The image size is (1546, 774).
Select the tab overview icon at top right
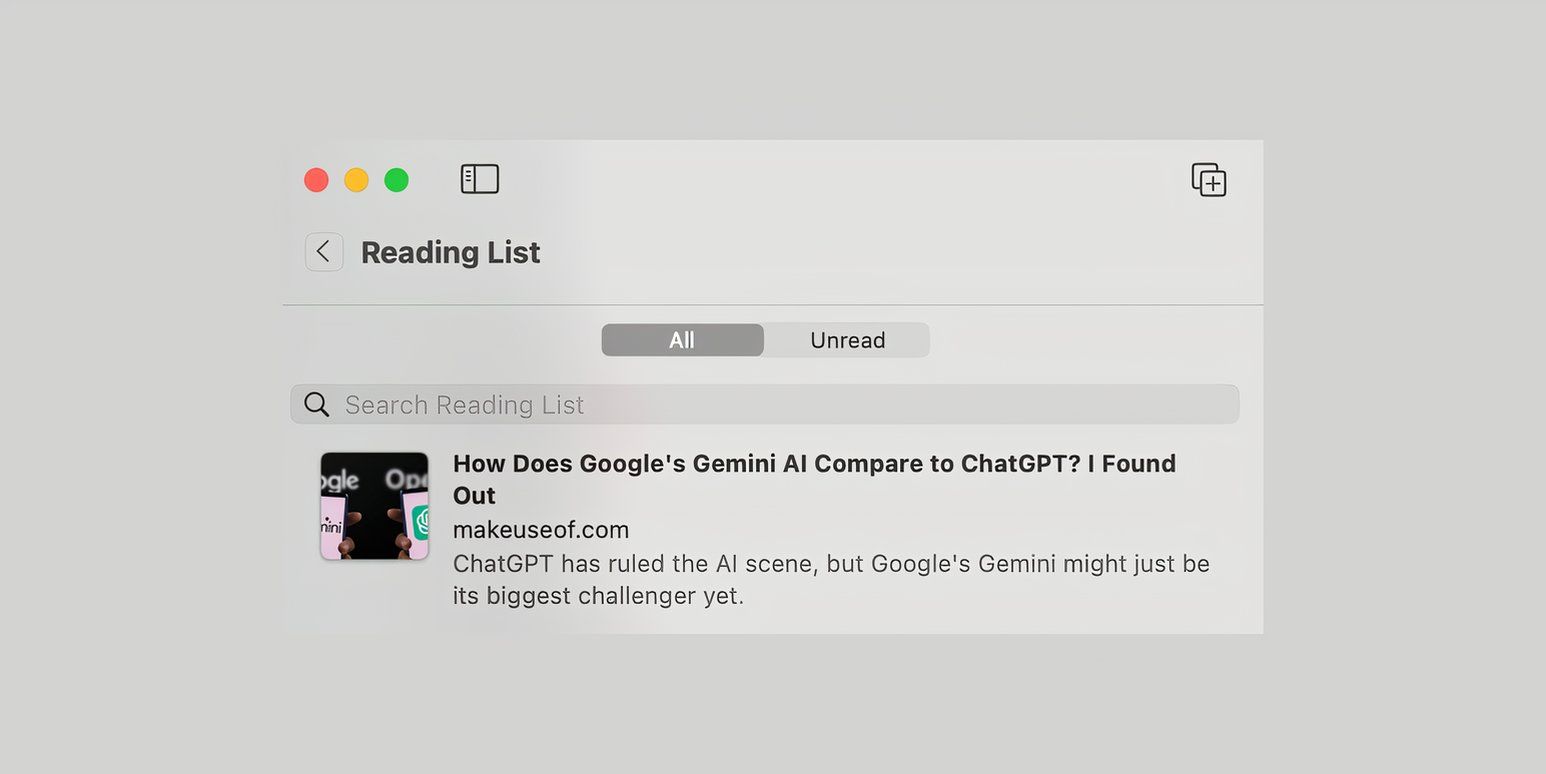(1208, 179)
